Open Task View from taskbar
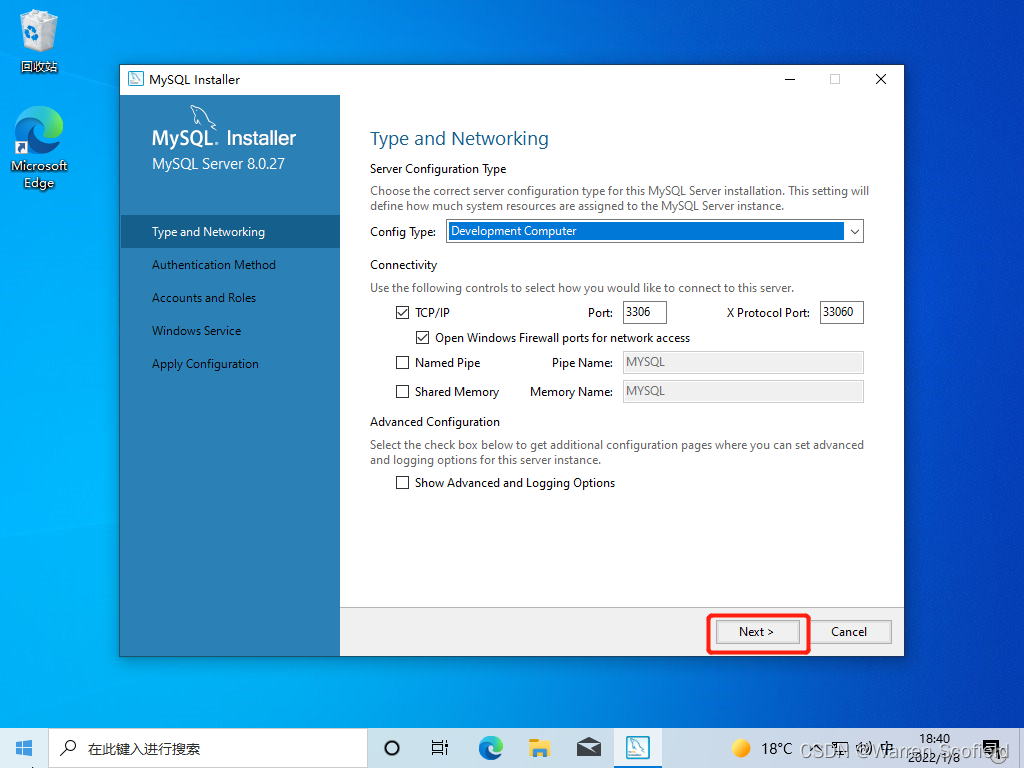The height and width of the screenshot is (768, 1024). pos(440,748)
